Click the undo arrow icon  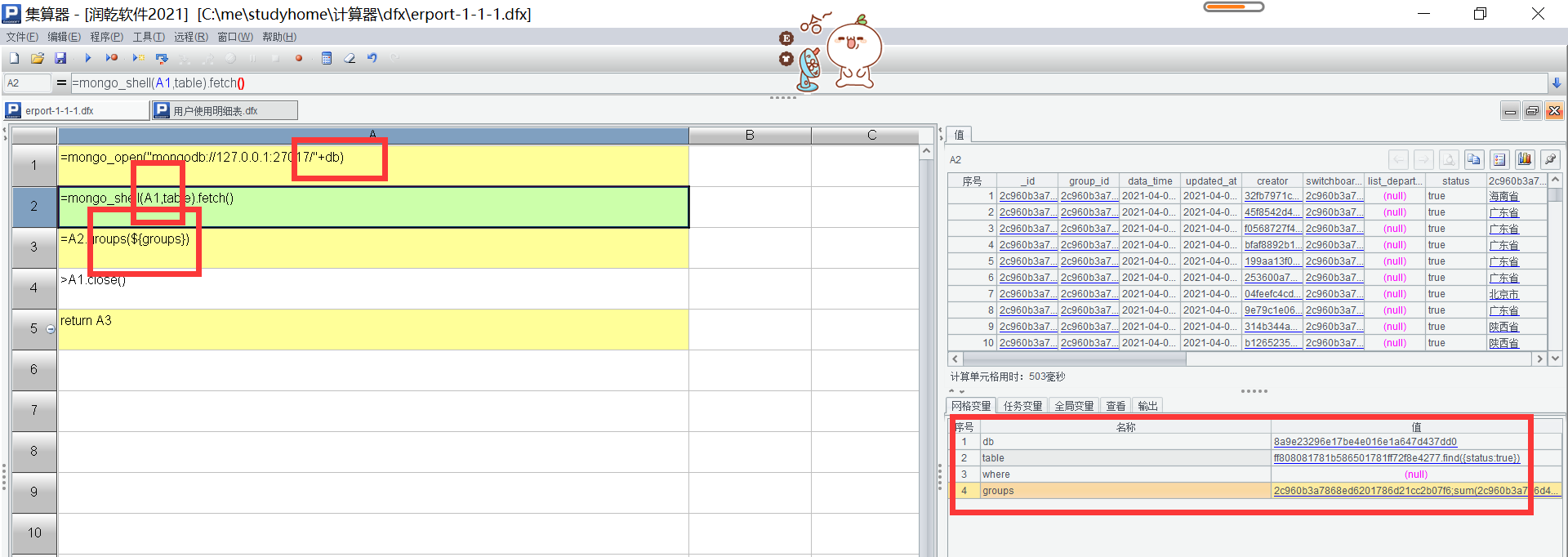pos(372,58)
